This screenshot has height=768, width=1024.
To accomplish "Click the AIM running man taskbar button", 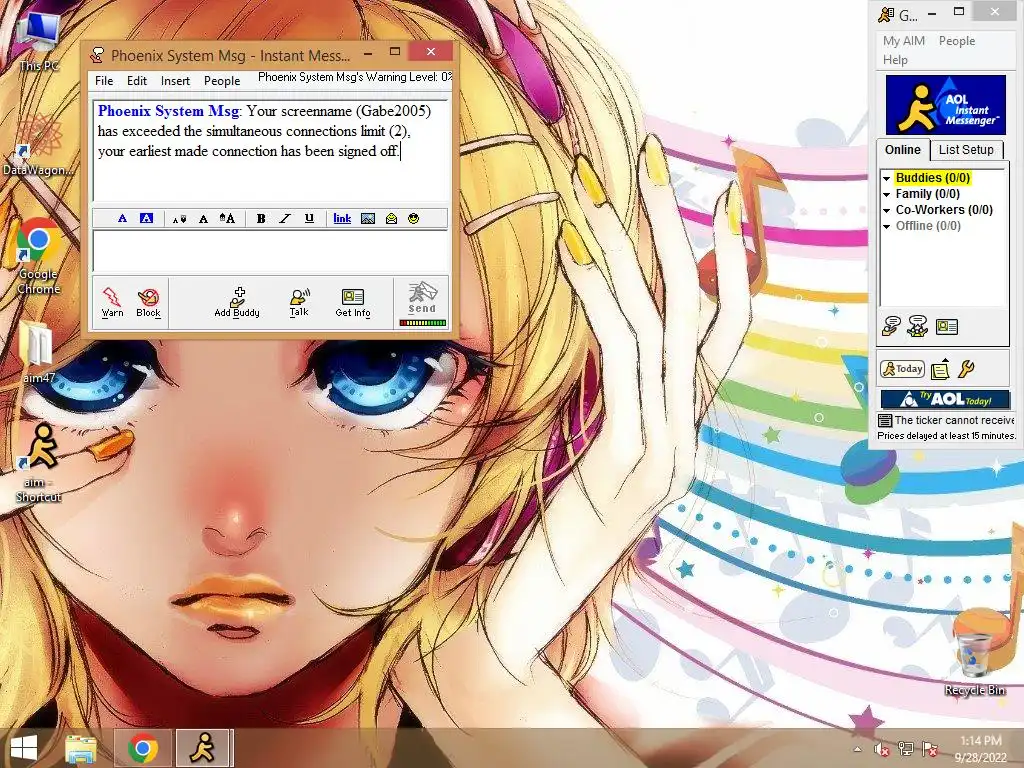I will pyautogui.click(x=203, y=749).
